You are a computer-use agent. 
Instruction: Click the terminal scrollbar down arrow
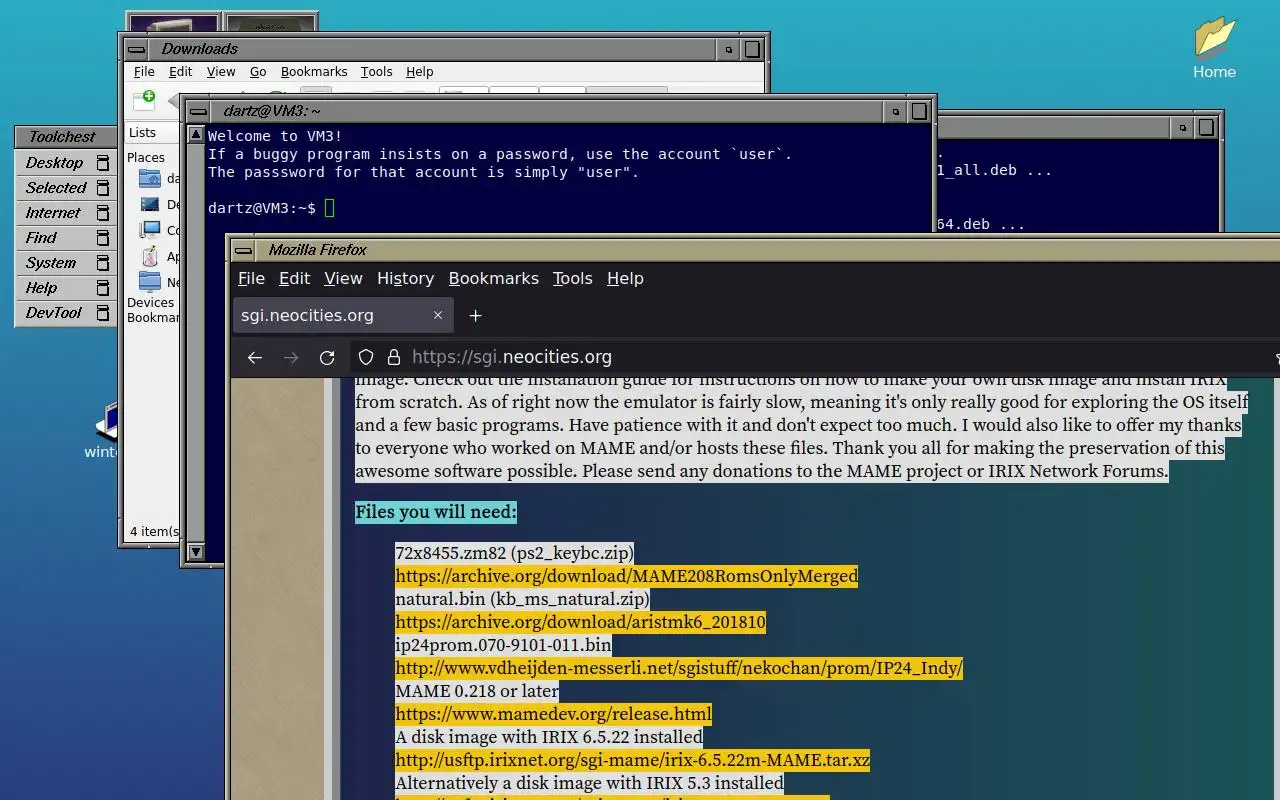click(x=196, y=551)
